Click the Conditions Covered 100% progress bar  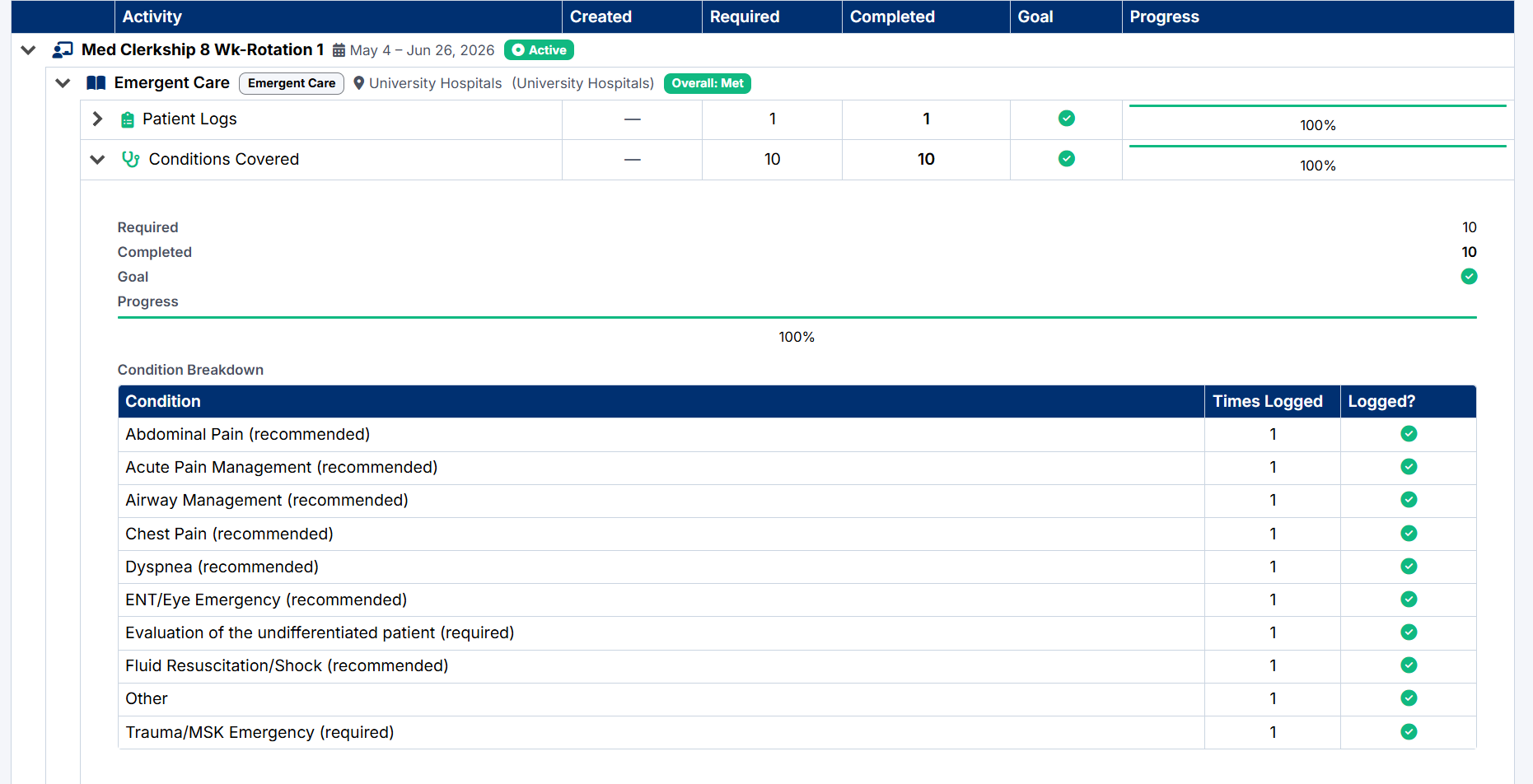pos(1318,147)
